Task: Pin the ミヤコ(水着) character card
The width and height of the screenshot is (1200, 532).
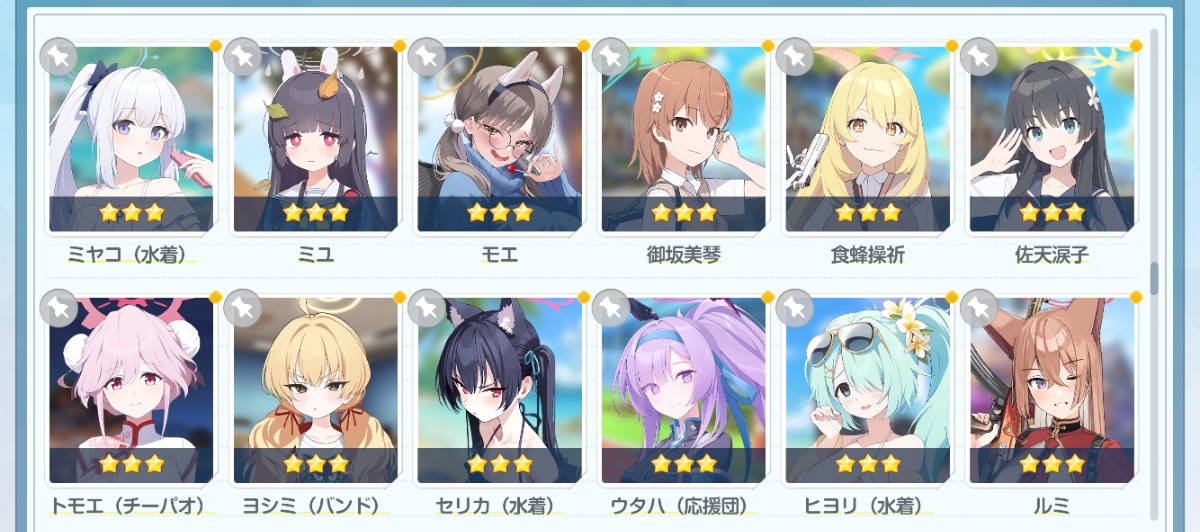Action: (58, 57)
